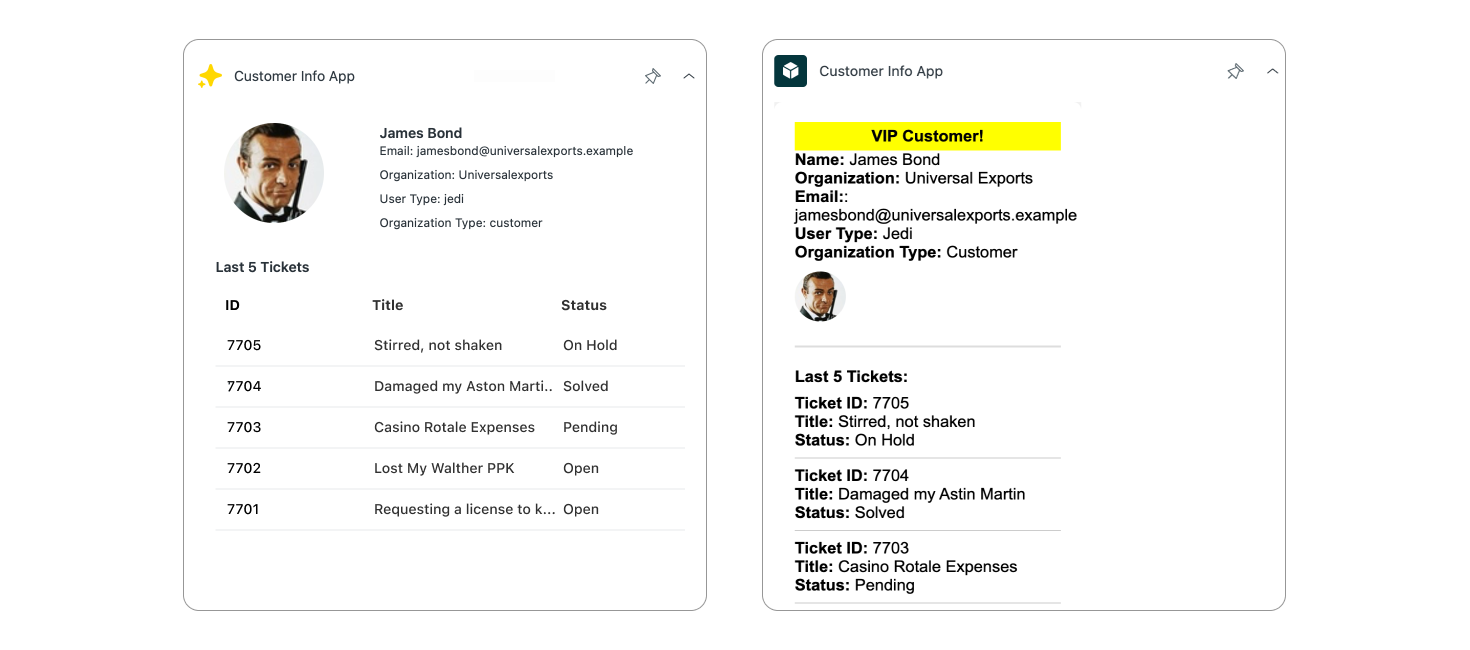Click the Title column header in the table

[x=388, y=305]
